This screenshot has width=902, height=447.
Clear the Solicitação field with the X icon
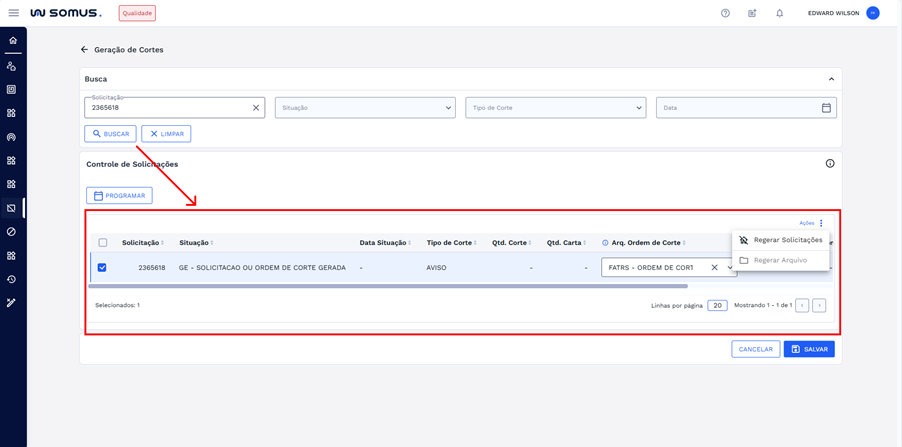point(256,108)
